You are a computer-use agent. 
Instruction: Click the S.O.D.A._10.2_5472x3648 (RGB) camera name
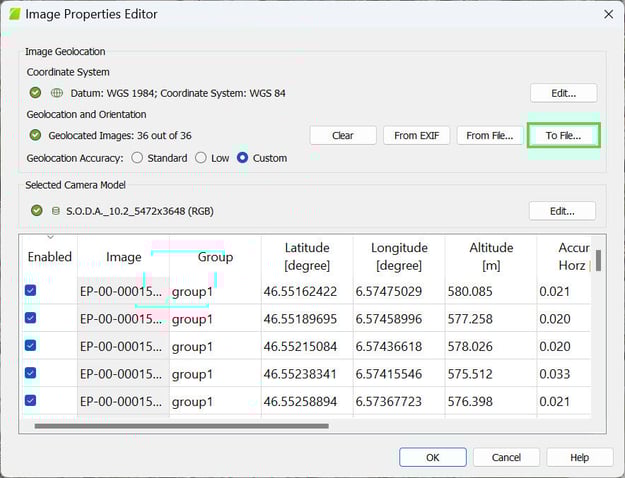[x=140, y=211]
